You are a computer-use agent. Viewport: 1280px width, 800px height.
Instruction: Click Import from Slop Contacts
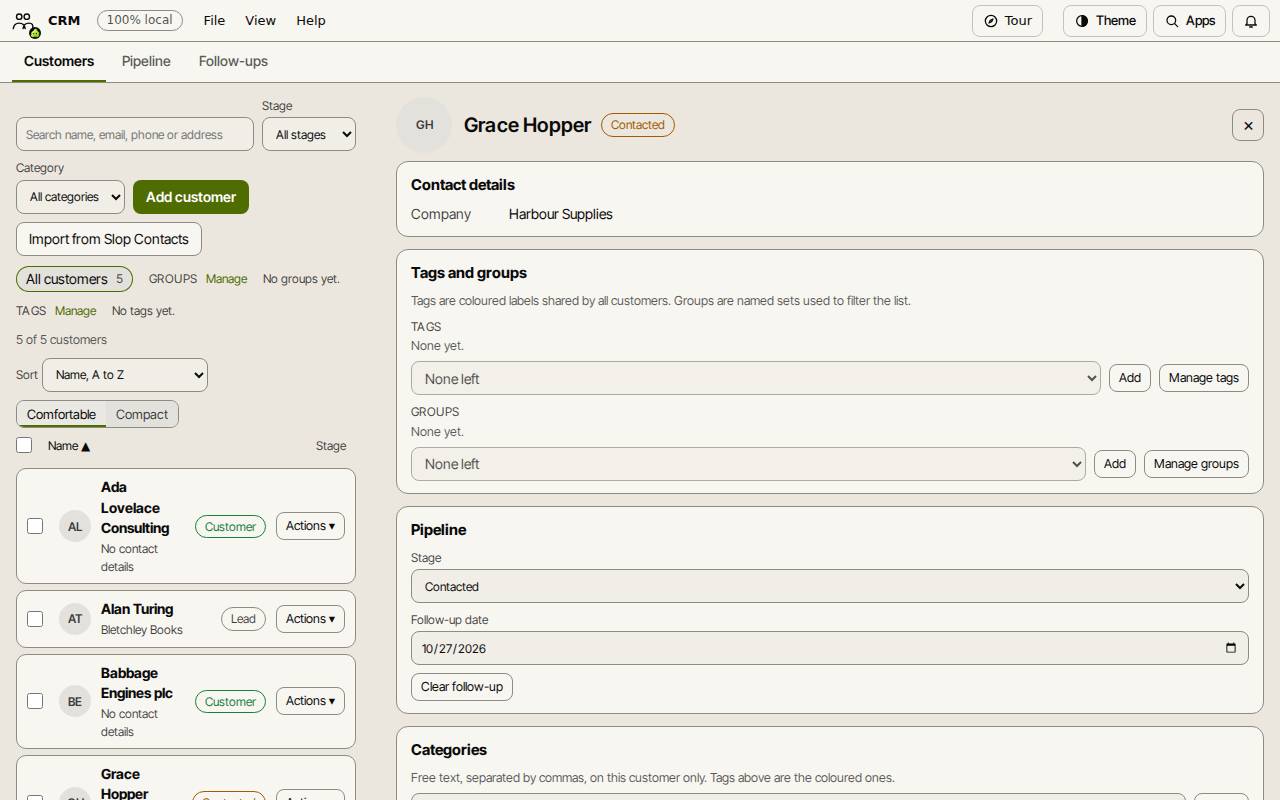(109, 239)
